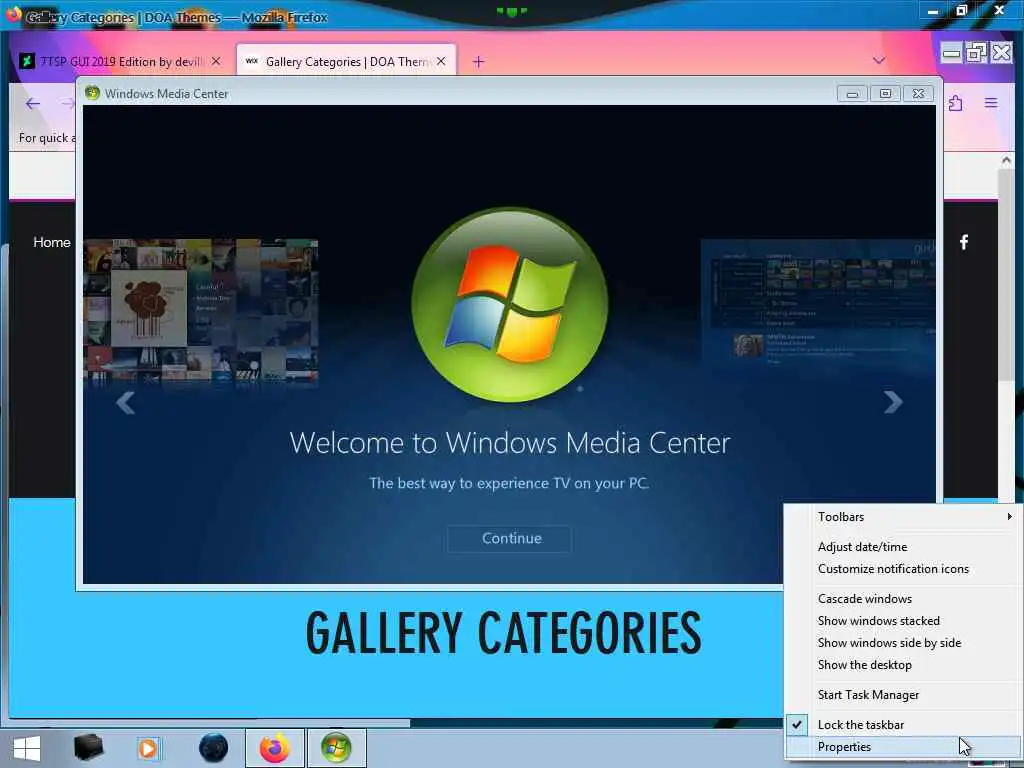1024x768 pixels.
Task: Select Customize notification icons
Action: 903,569
